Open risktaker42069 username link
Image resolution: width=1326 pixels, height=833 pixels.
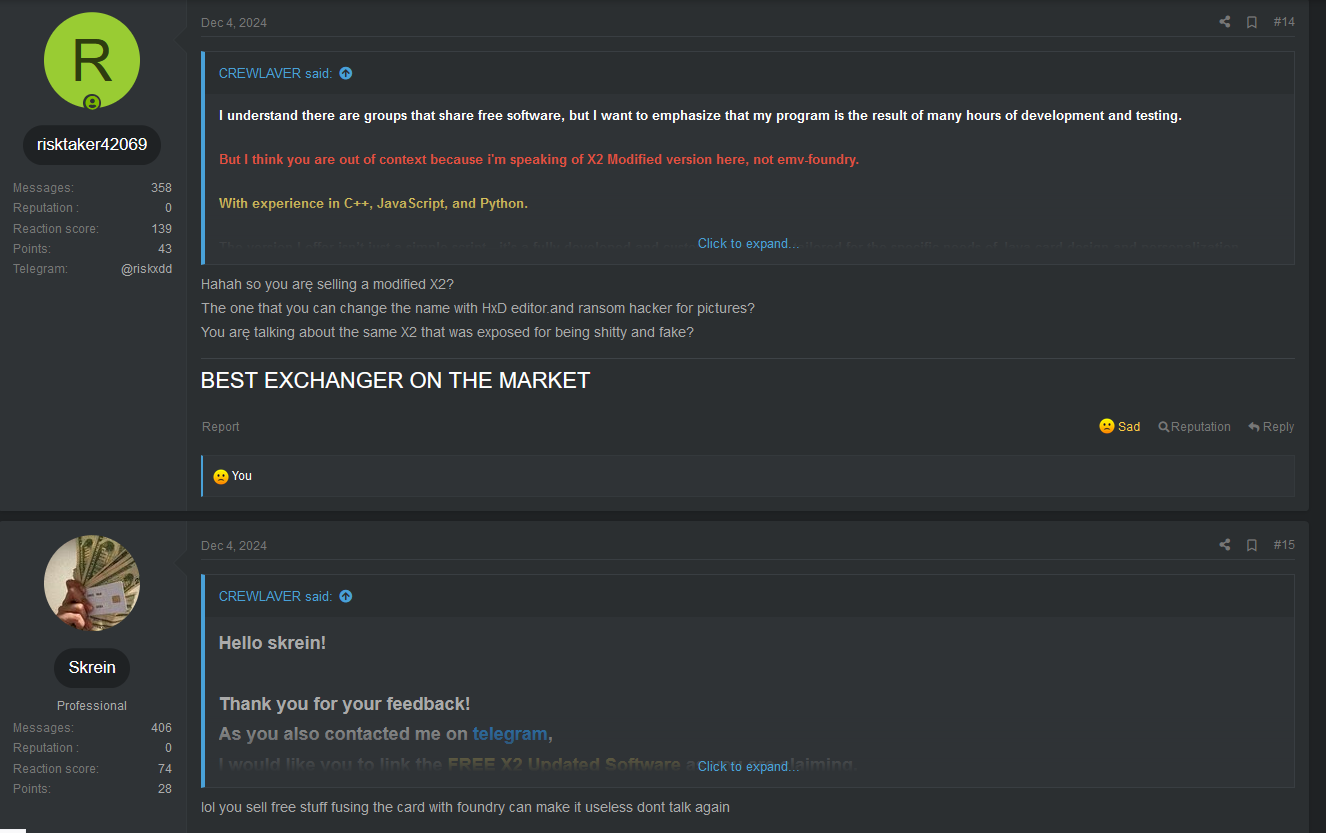click(92, 144)
